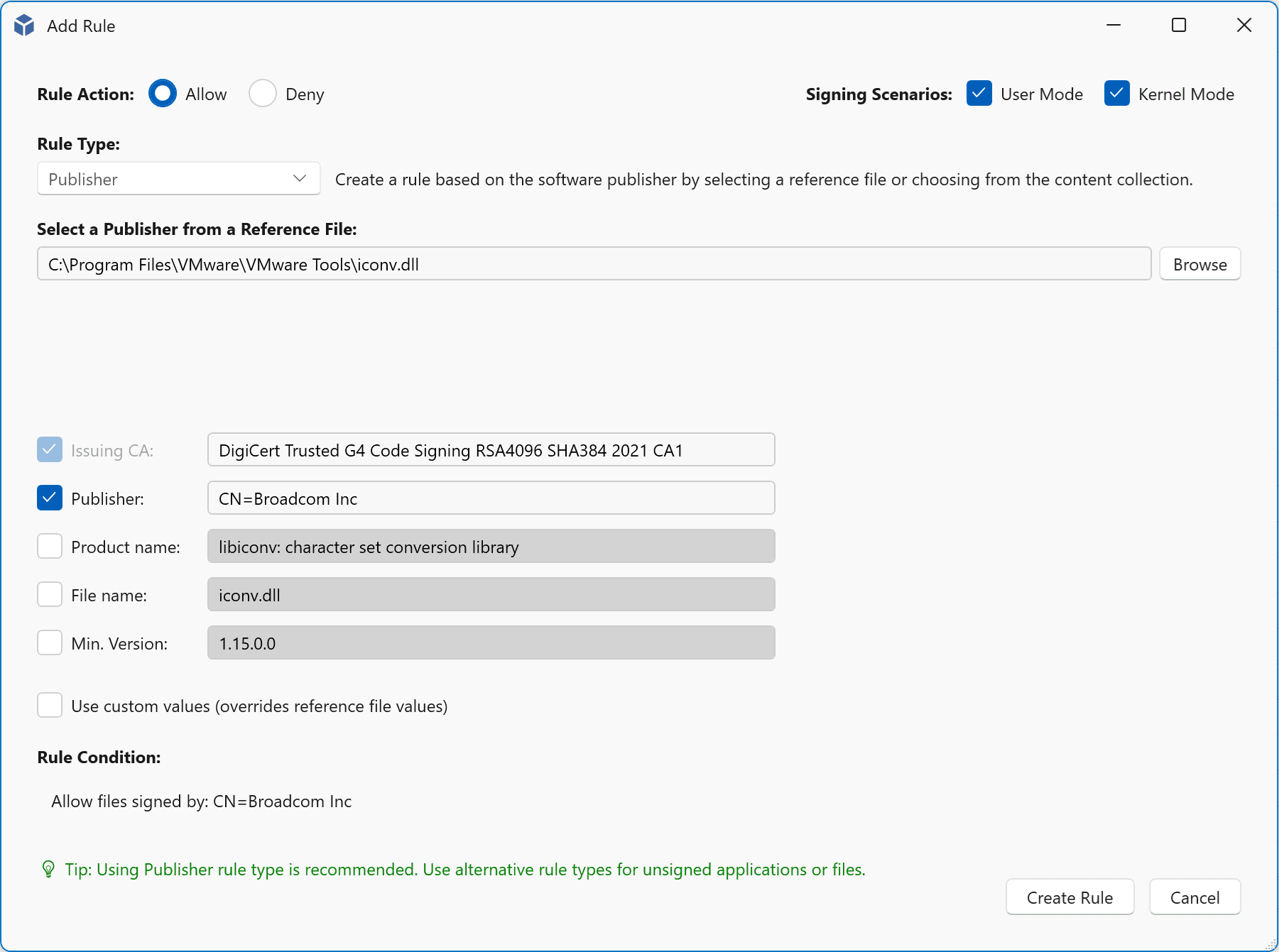
Task: Toggle the Publisher checkbox
Action: tap(50, 498)
